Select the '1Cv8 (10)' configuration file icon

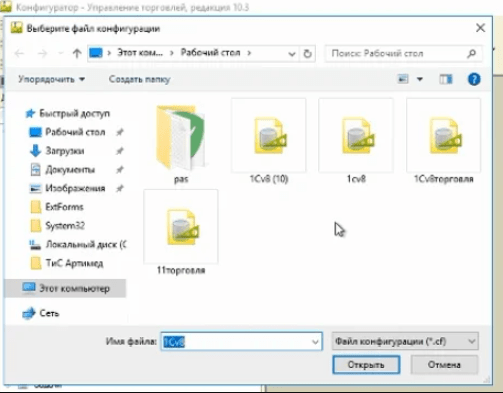pyautogui.click(x=269, y=135)
